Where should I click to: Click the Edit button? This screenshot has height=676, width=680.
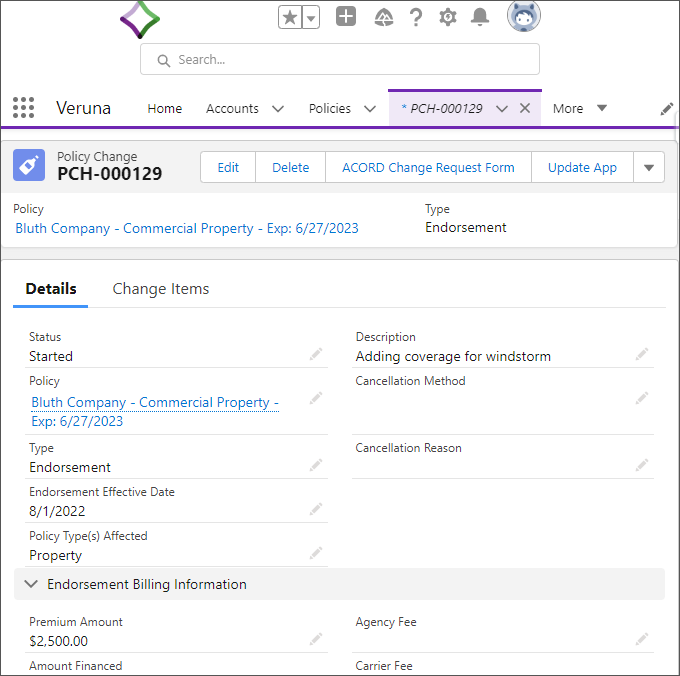(x=228, y=167)
